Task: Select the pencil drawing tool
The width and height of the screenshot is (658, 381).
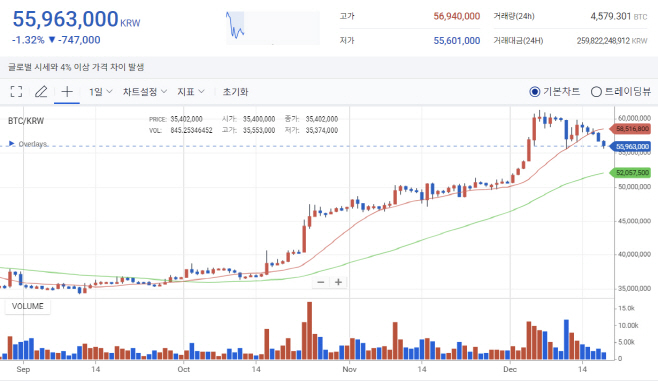Action: point(41,91)
